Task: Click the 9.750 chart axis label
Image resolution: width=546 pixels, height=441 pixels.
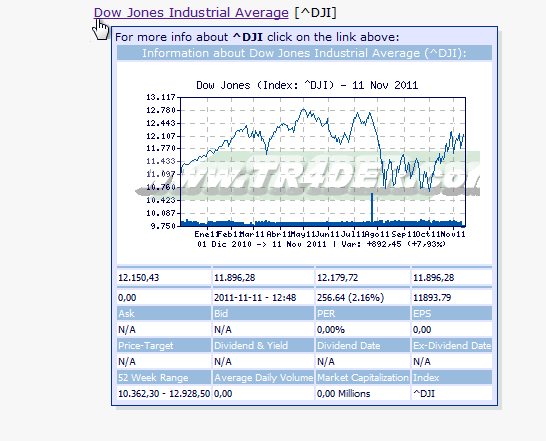Action: 163,226
